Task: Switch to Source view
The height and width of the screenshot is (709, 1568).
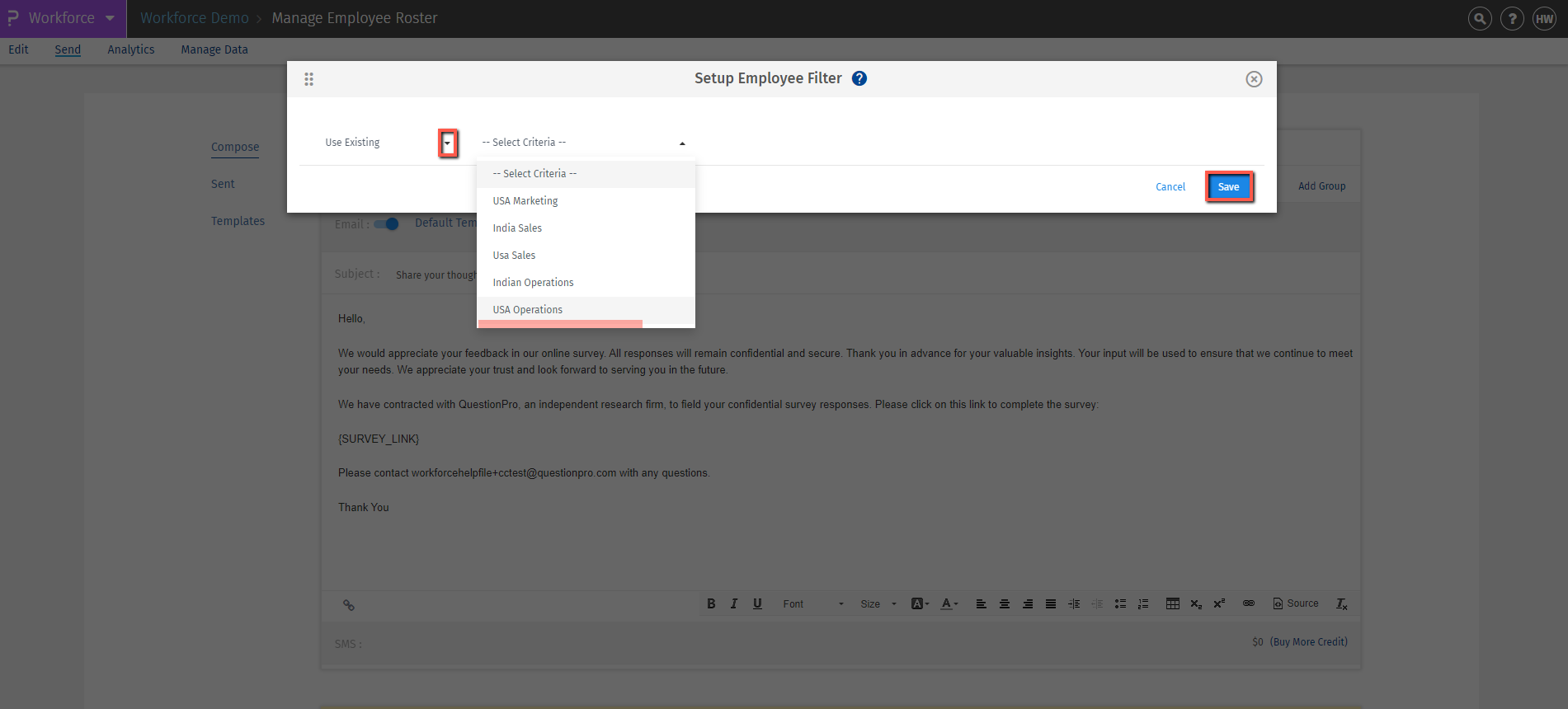Action: tap(1296, 603)
